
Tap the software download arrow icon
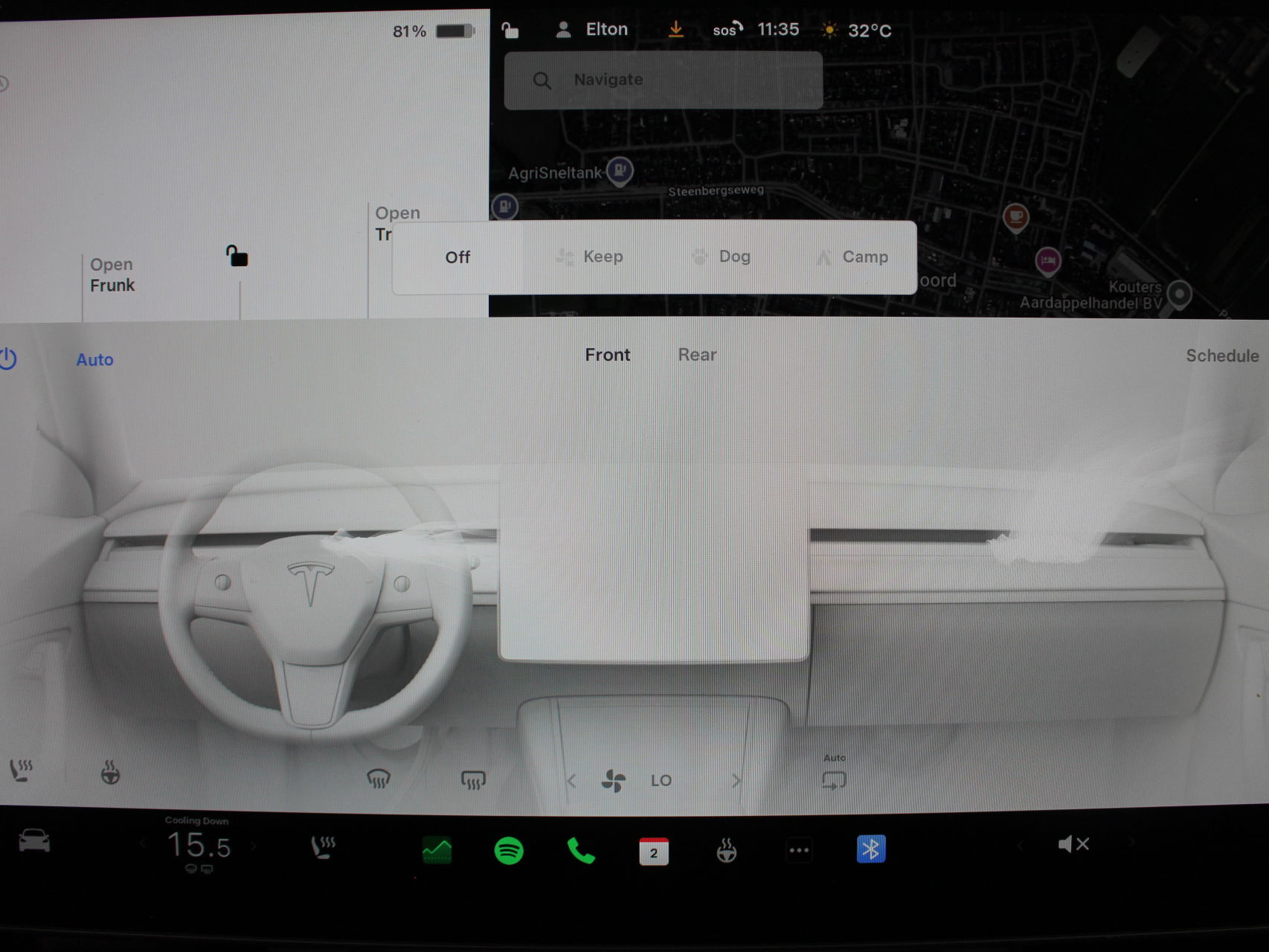[675, 29]
